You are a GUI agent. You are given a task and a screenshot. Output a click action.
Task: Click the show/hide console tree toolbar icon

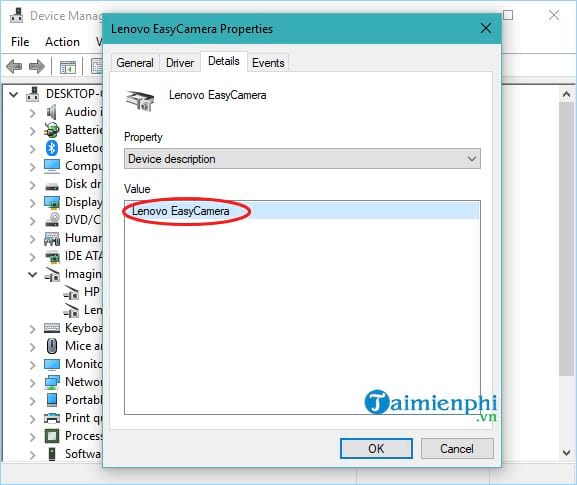click(68, 67)
